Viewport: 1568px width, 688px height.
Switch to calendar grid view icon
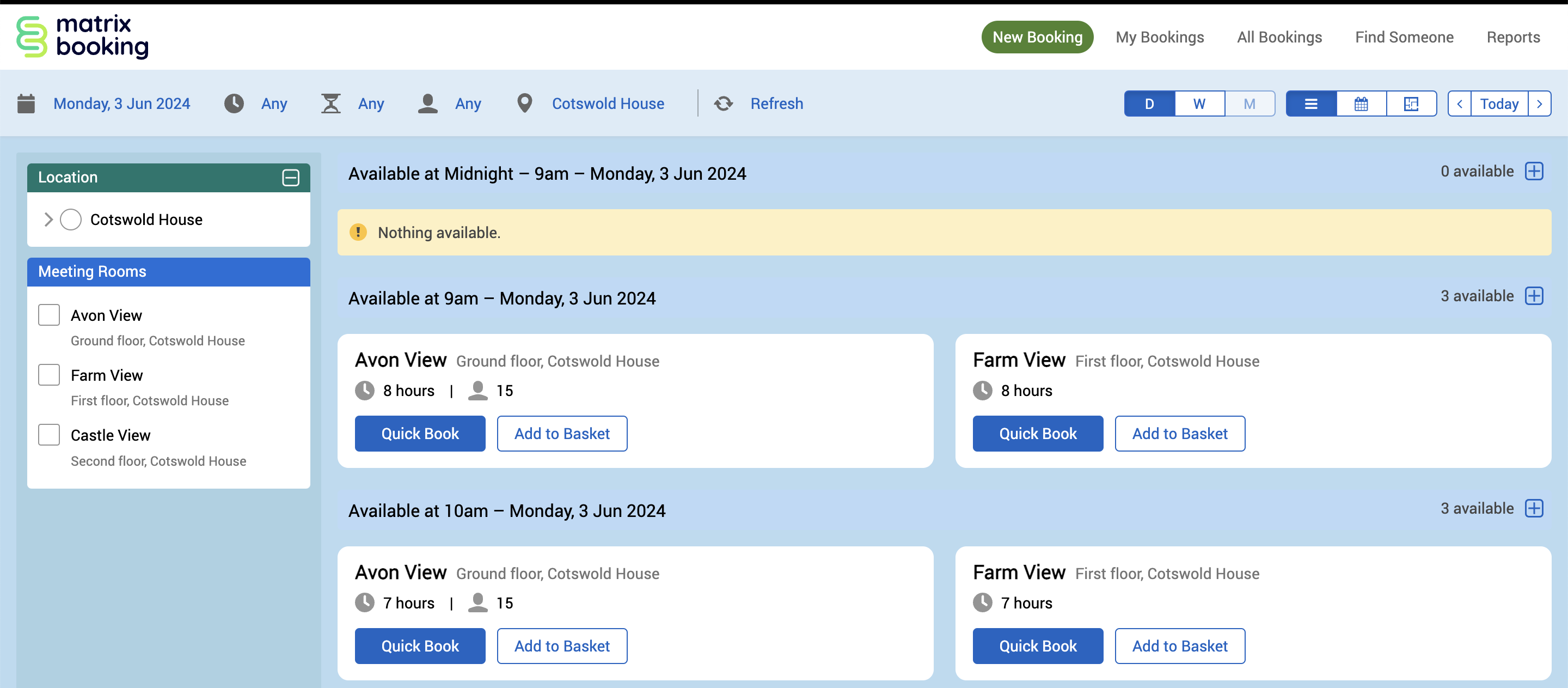point(1361,104)
